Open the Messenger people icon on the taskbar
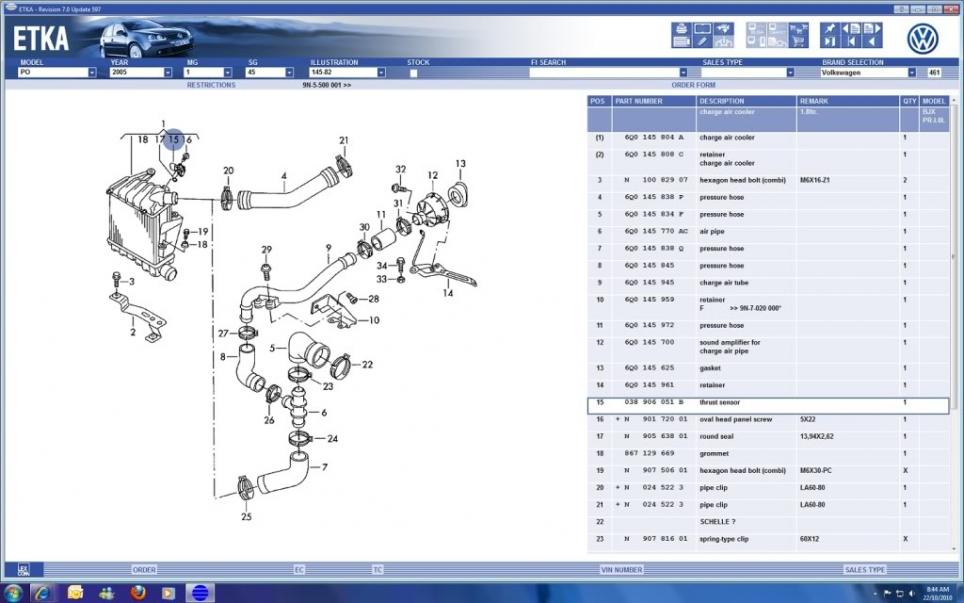964x603 pixels. 106,593
